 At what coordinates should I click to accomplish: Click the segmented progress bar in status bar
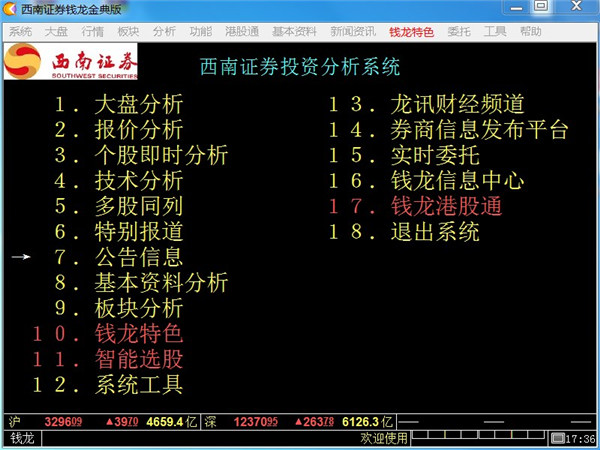tap(478, 435)
